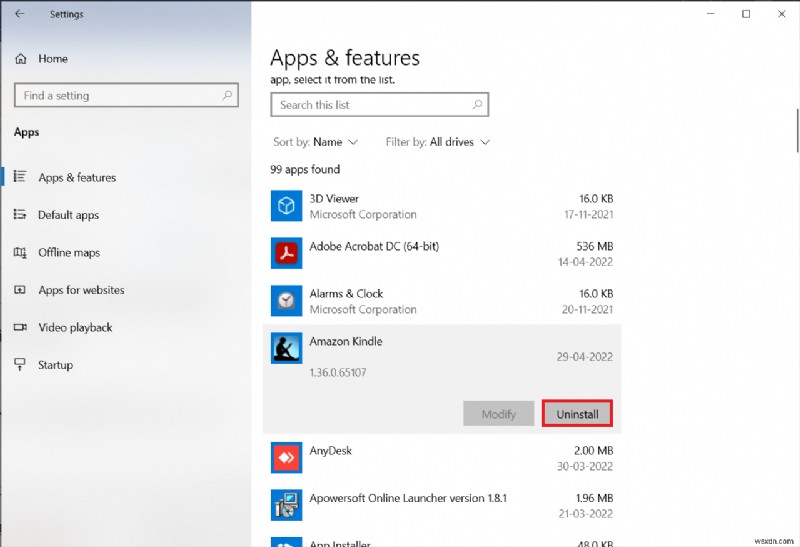
Task: Open Video playback in the sidebar
Action: click(75, 328)
